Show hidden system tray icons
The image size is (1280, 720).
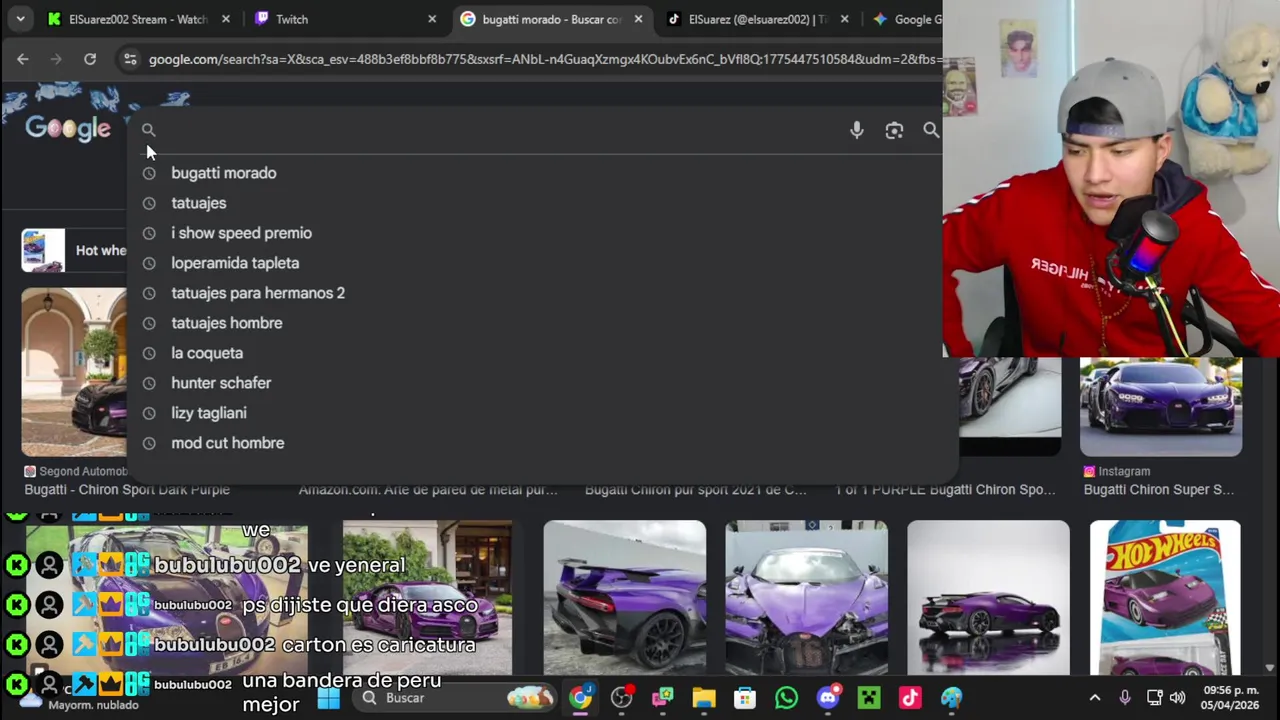pyautogui.click(x=1095, y=698)
